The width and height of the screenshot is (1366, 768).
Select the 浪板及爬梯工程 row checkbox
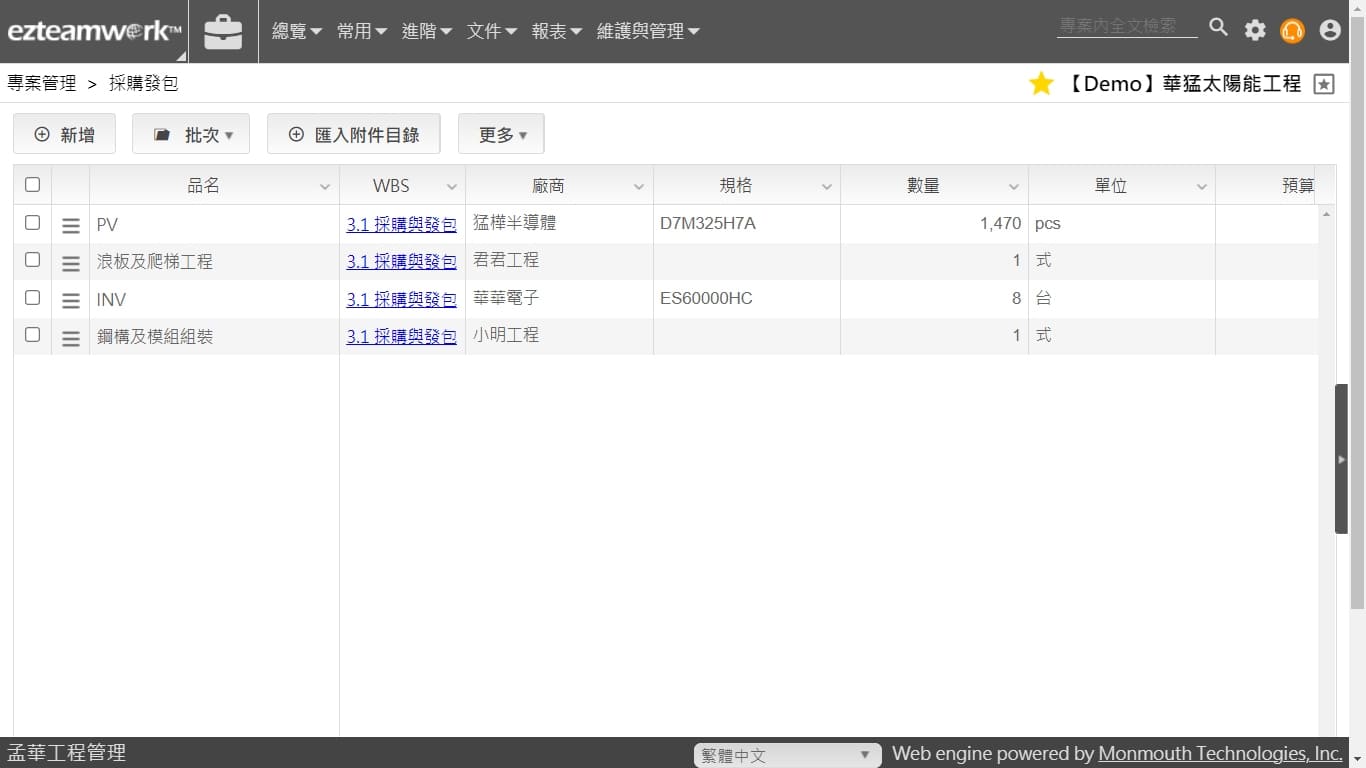tap(32, 260)
